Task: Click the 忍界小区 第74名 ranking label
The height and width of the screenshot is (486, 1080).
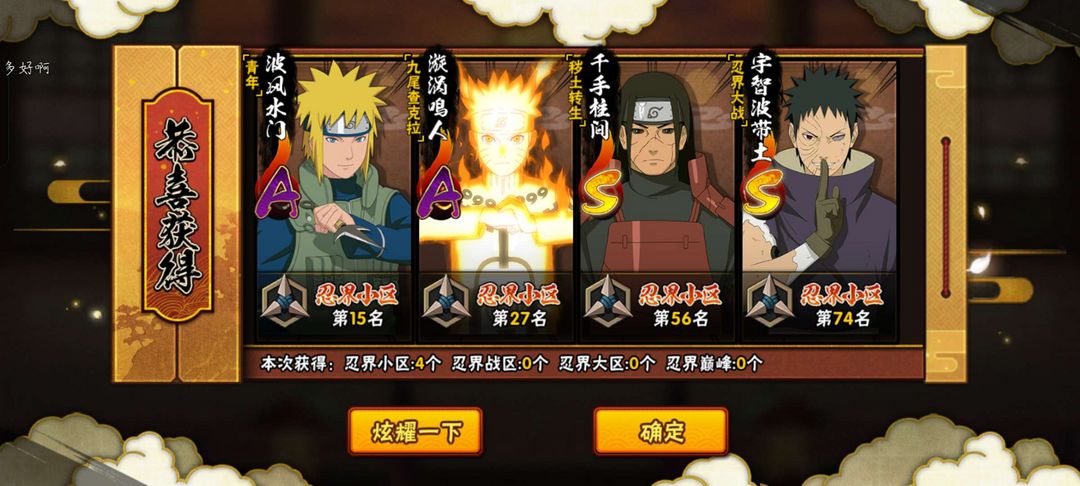Action: 842,306
